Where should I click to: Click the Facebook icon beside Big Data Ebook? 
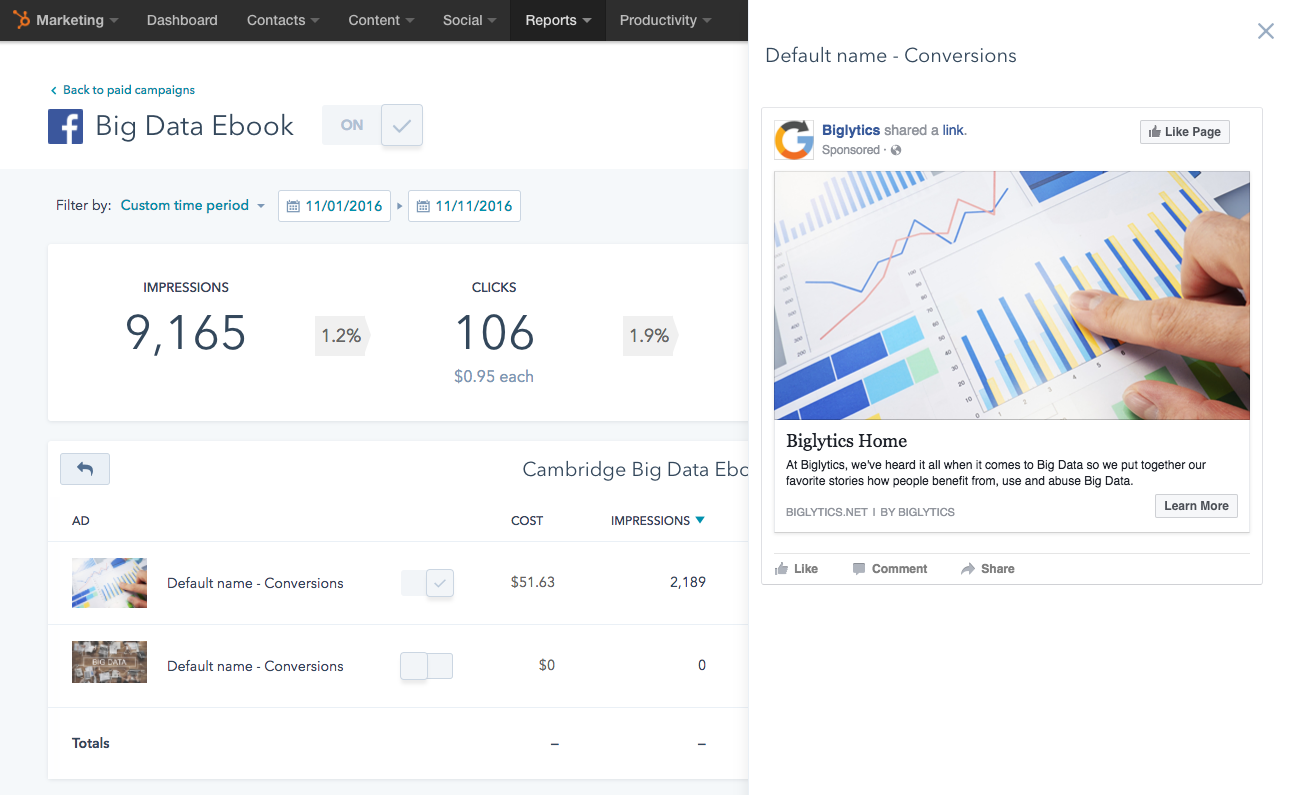click(x=65, y=127)
